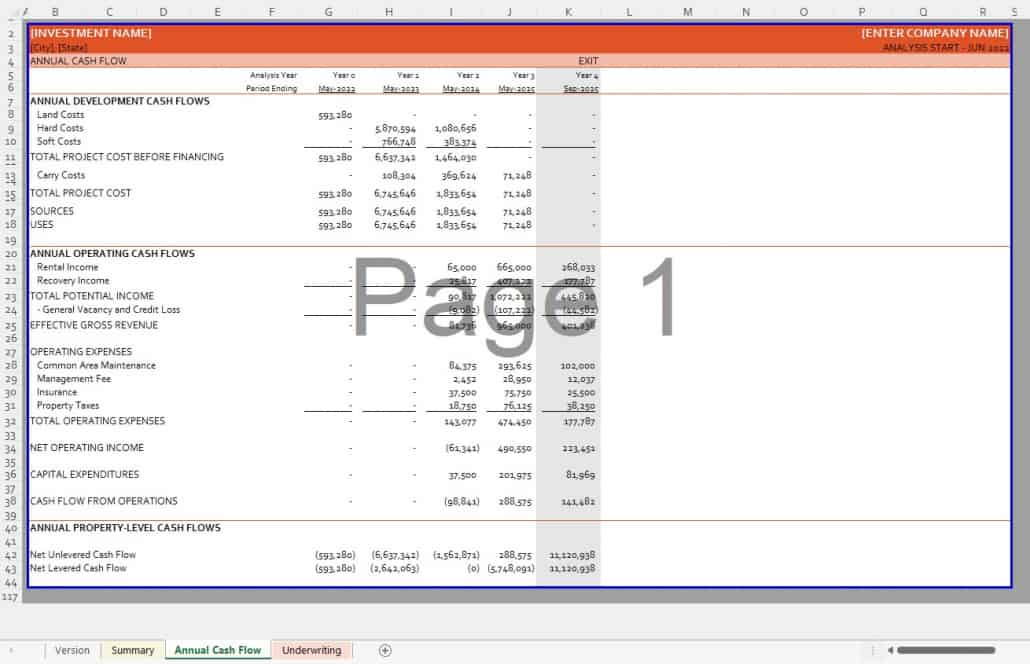1030x664 pixels.
Task: Select the Land Costs Year 0 value
Action: coord(335,115)
